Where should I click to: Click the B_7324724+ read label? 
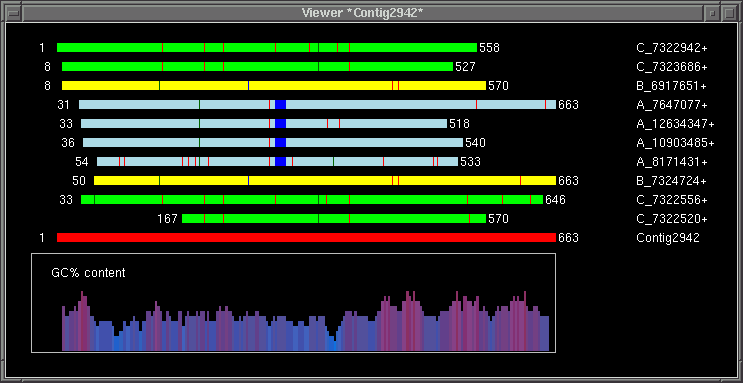coord(671,181)
